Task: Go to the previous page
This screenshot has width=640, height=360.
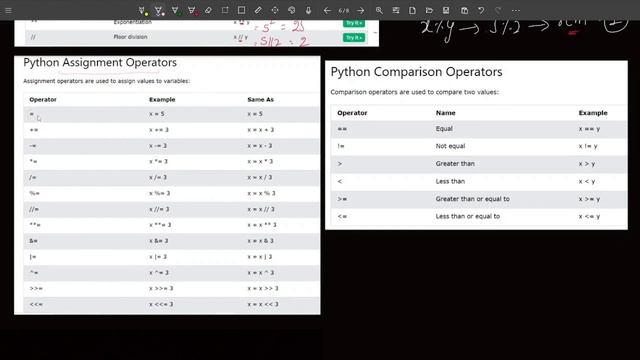Action: [x=327, y=10]
